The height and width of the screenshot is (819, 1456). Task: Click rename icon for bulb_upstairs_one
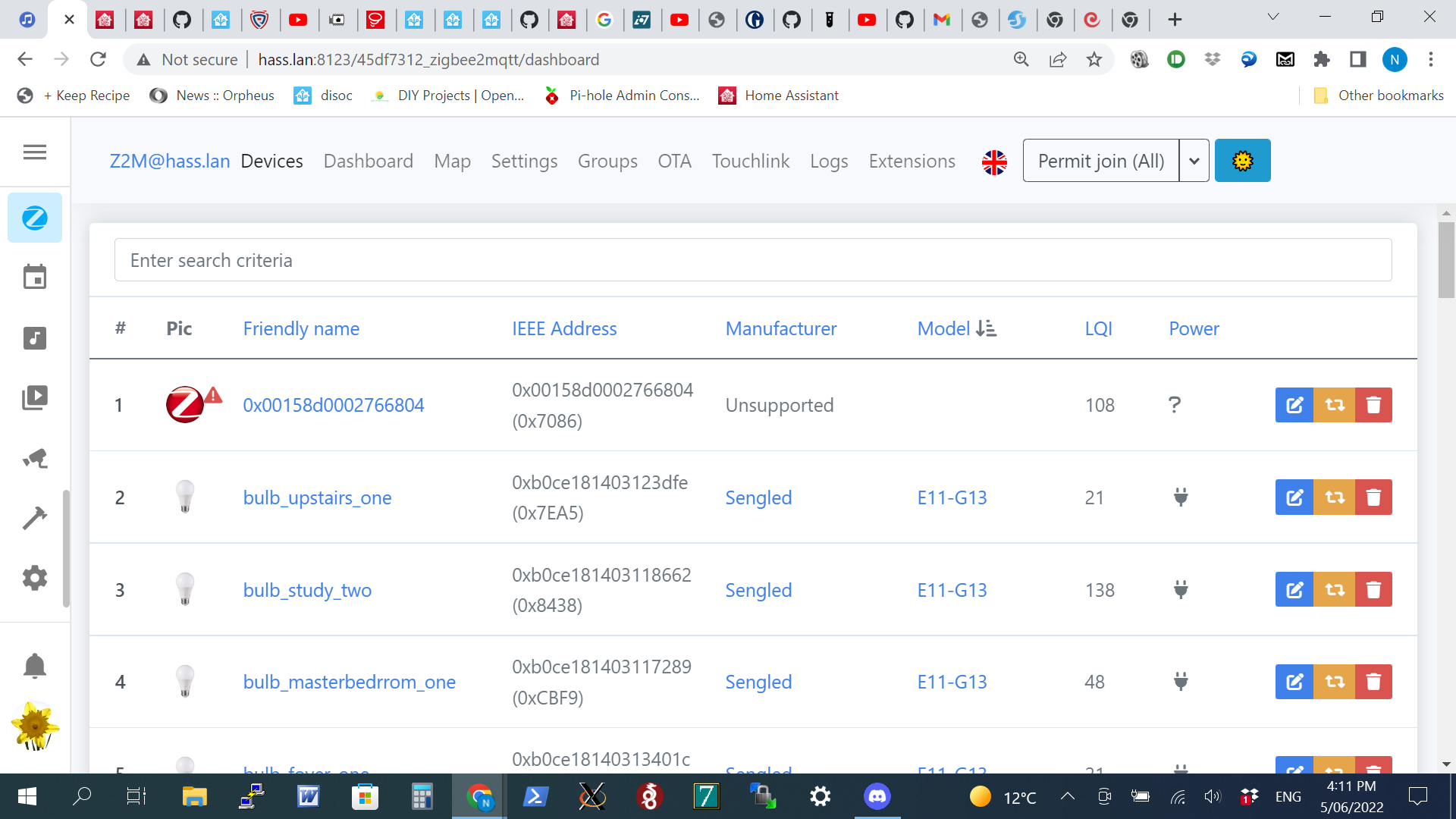[x=1294, y=497]
